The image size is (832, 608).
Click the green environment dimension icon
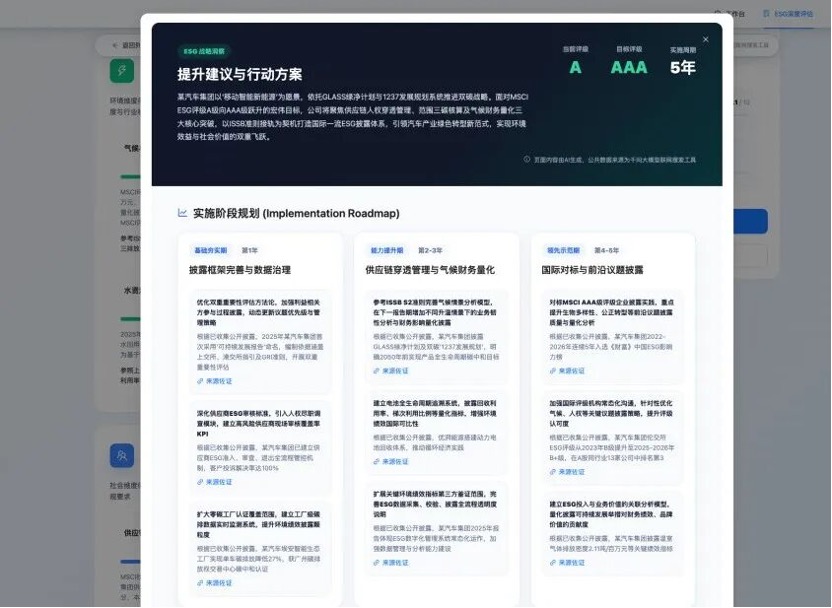122,71
